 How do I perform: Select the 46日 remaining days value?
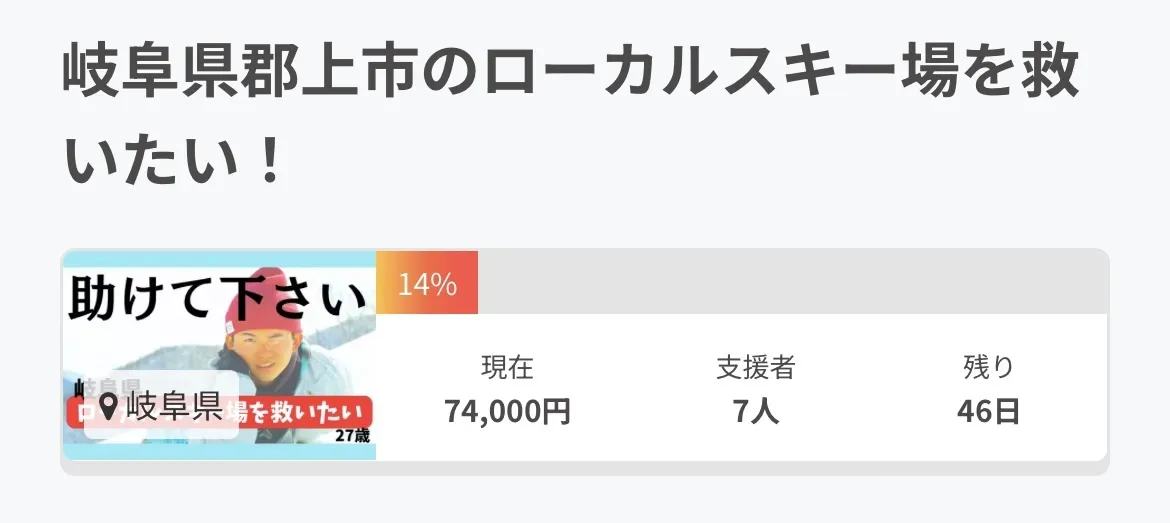pos(988,411)
